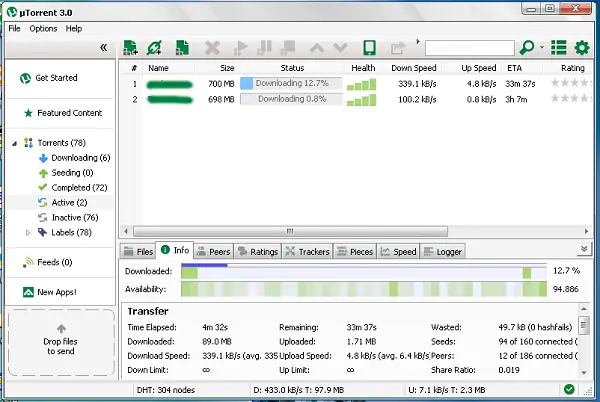The height and width of the screenshot is (402, 600).
Task: Toggle the list view layout icon
Action: pyautogui.click(x=559, y=48)
